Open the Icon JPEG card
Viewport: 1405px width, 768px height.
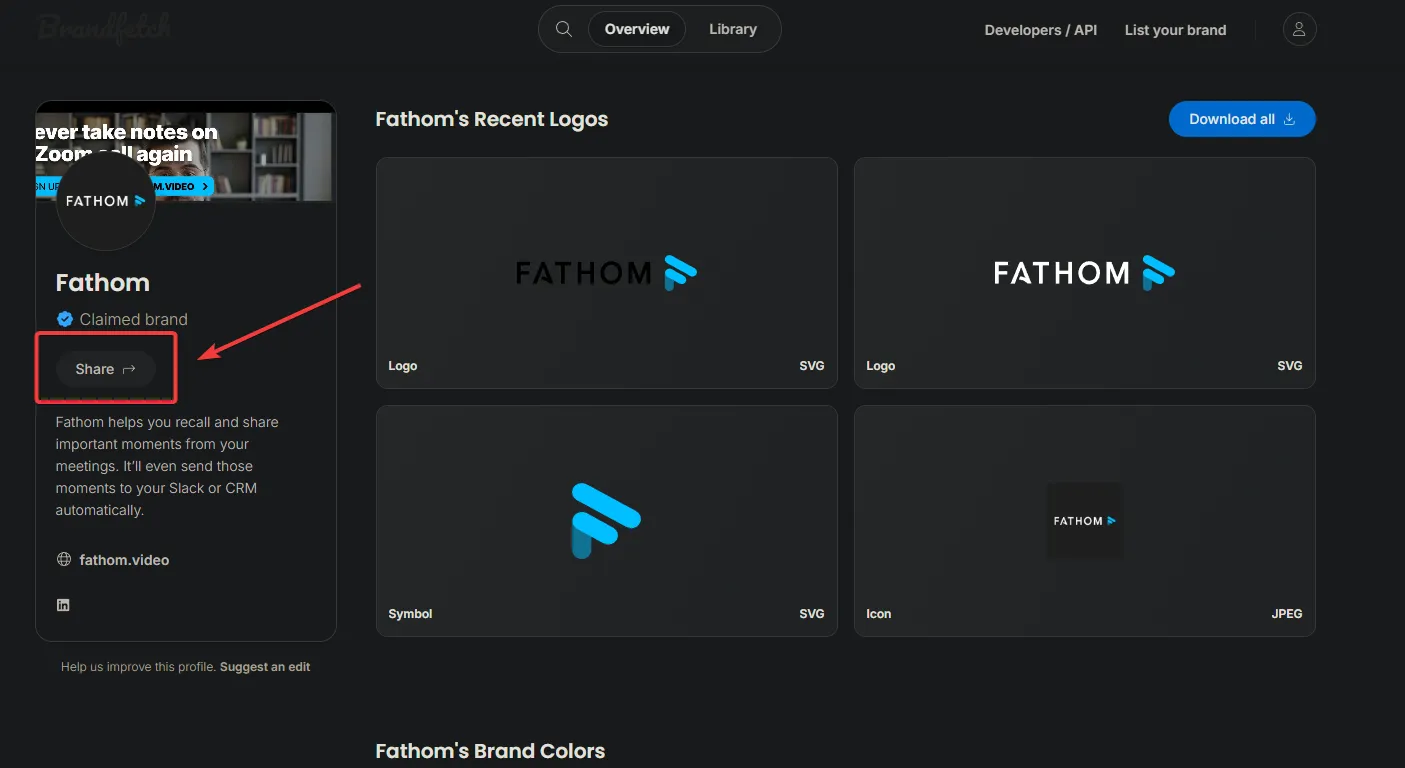(1084, 521)
